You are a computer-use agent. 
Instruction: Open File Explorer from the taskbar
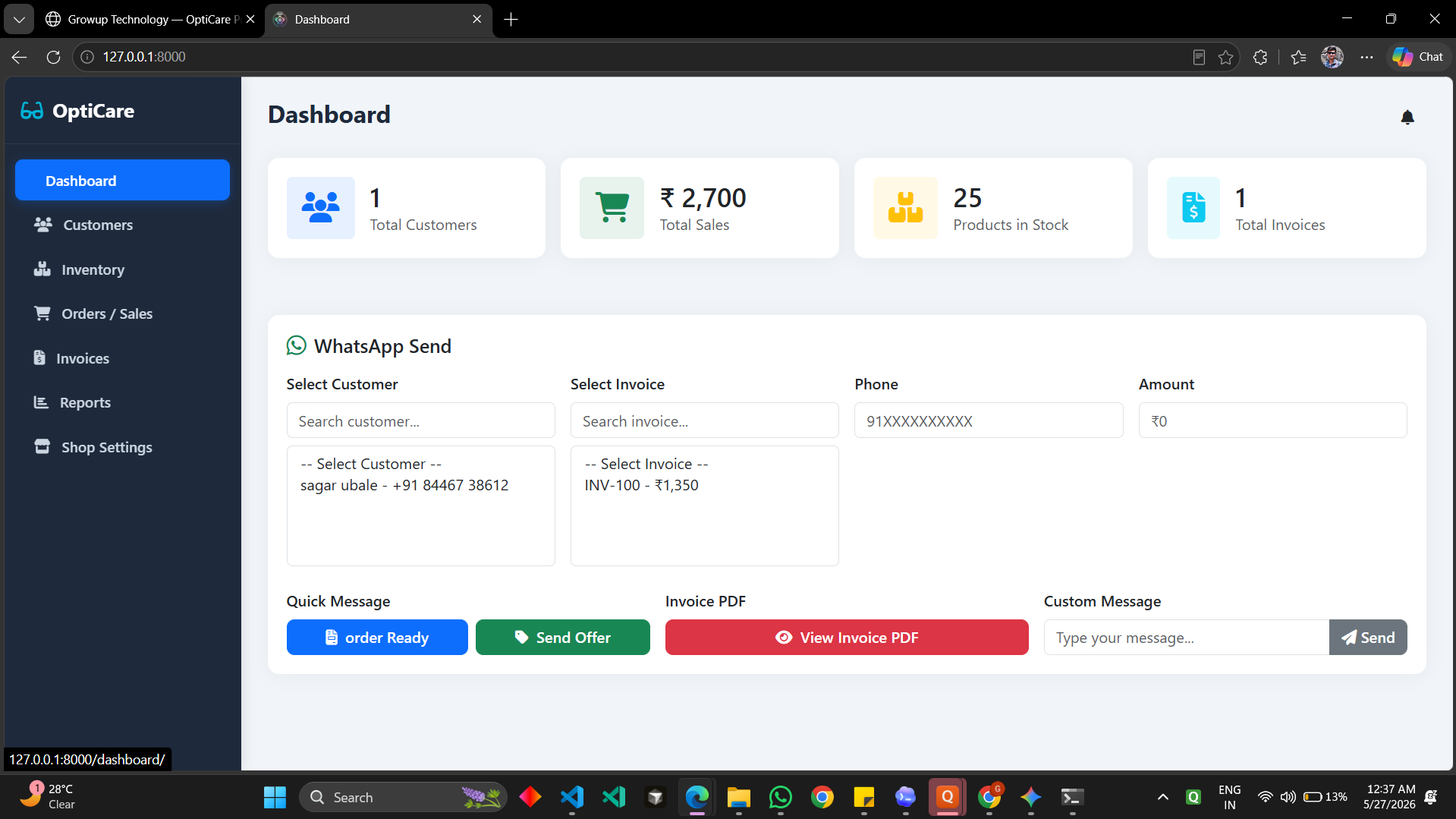point(738,797)
